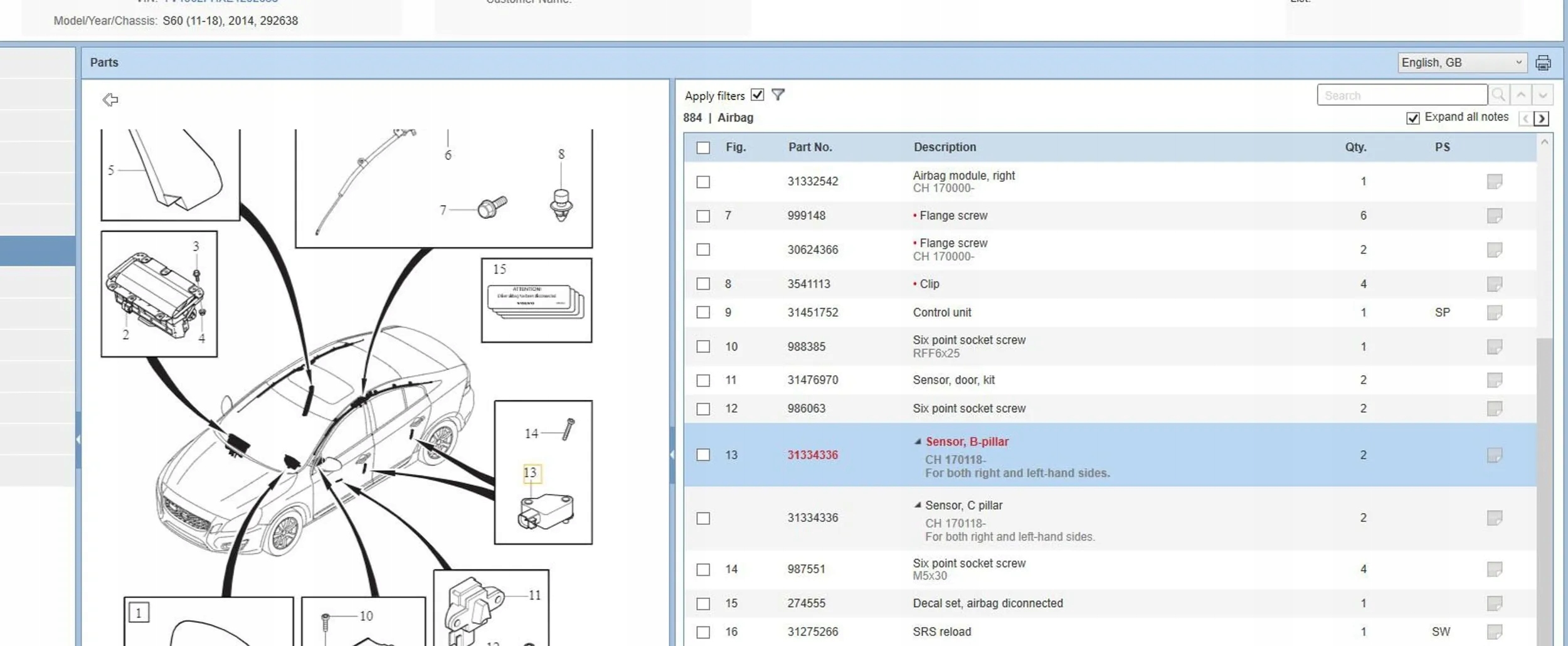The image size is (1568, 646).
Task: Open the filter funnel settings
Action: tap(778, 95)
